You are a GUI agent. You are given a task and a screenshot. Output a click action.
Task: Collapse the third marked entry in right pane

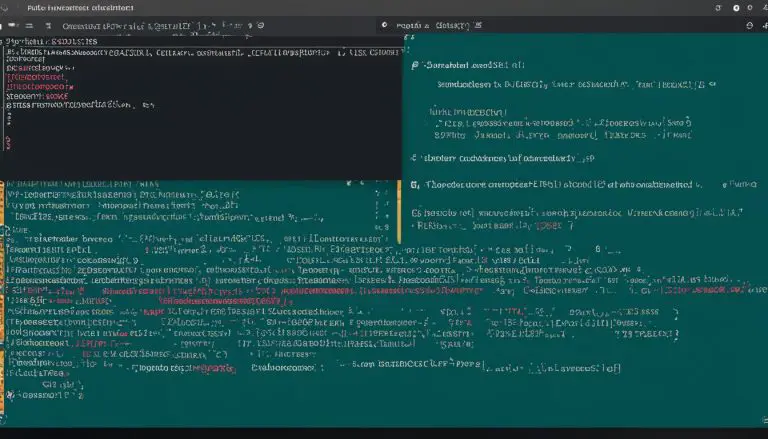pyautogui.click(x=415, y=185)
